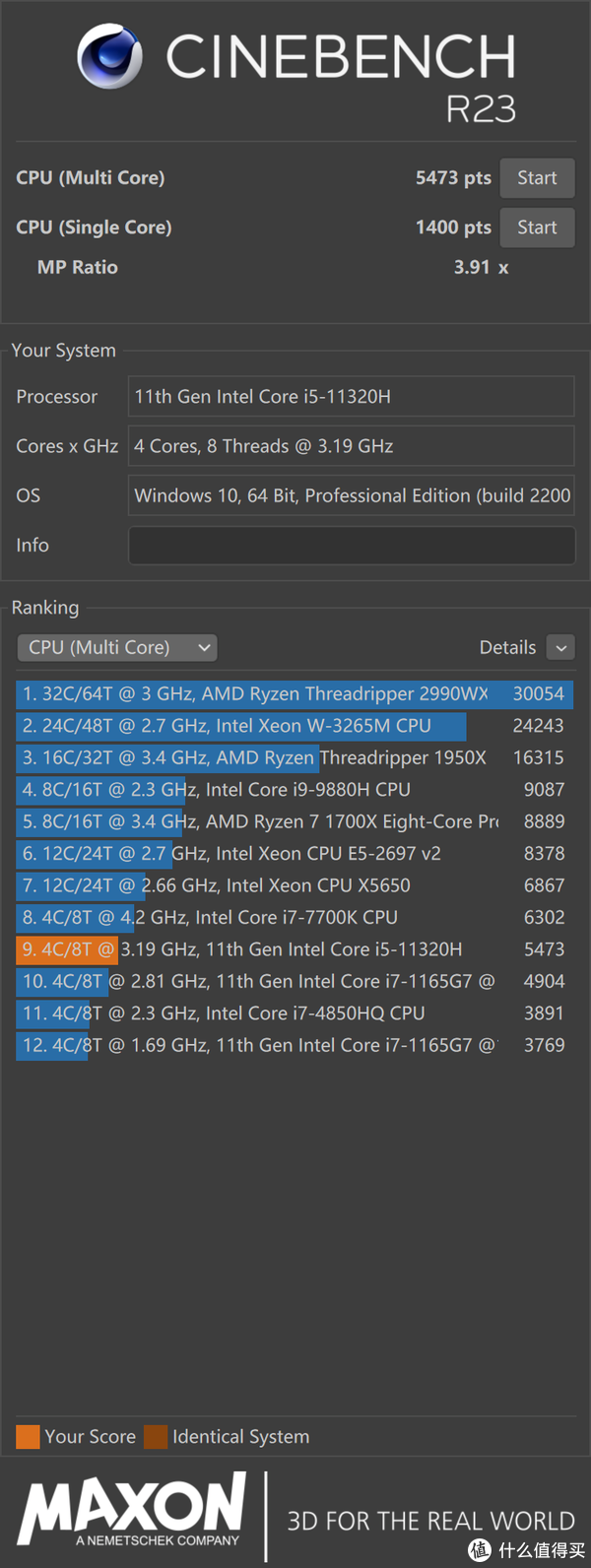This screenshot has height=1568, width=591.
Task: Click the brown Identical System legend swatch
Action: (x=156, y=1437)
